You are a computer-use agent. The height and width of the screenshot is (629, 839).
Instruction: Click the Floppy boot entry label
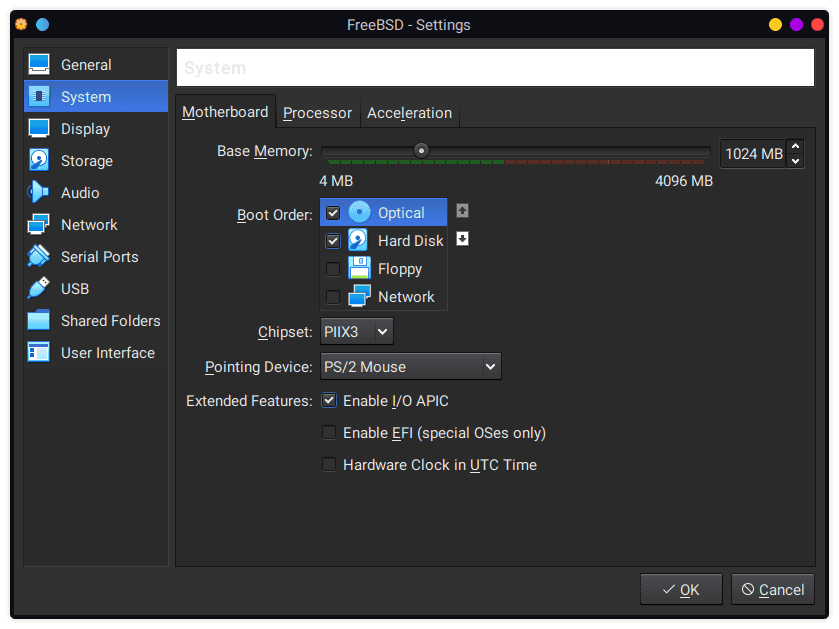click(400, 269)
